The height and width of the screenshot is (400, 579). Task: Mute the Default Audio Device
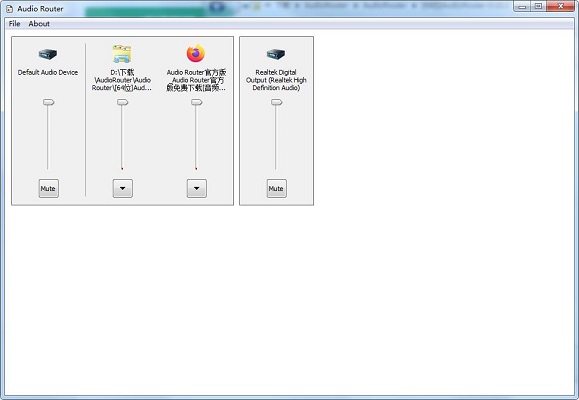click(x=48, y=188)
